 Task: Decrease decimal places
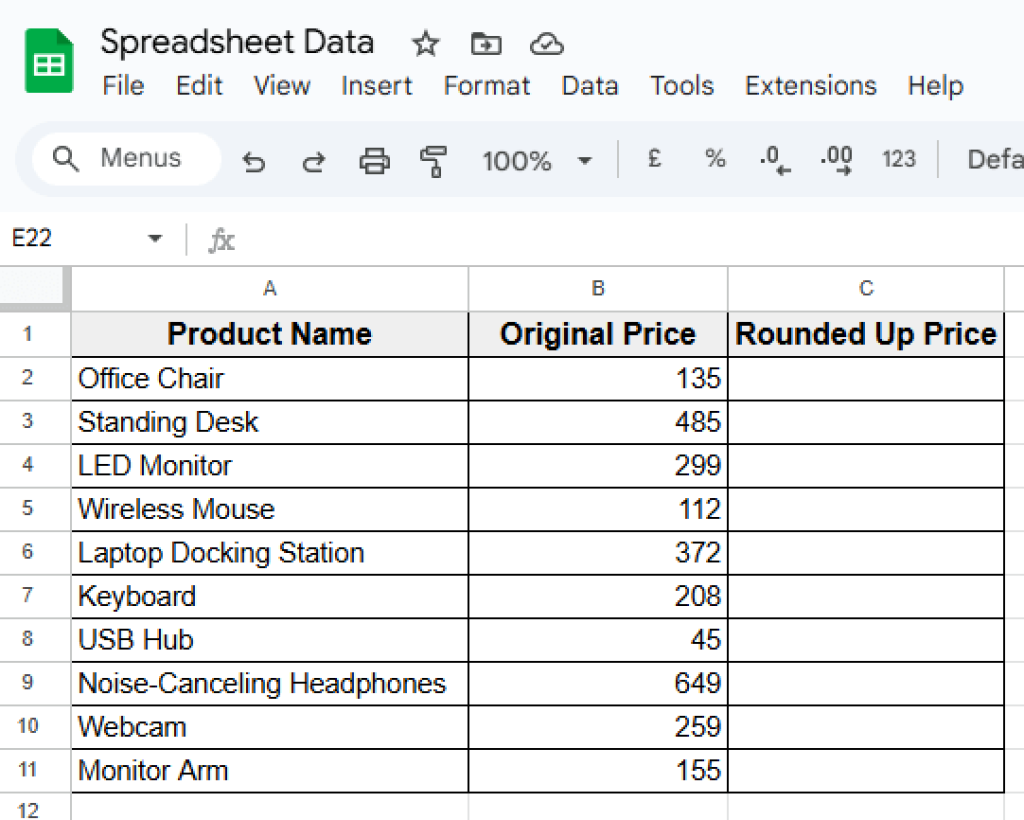click(774, 160)
